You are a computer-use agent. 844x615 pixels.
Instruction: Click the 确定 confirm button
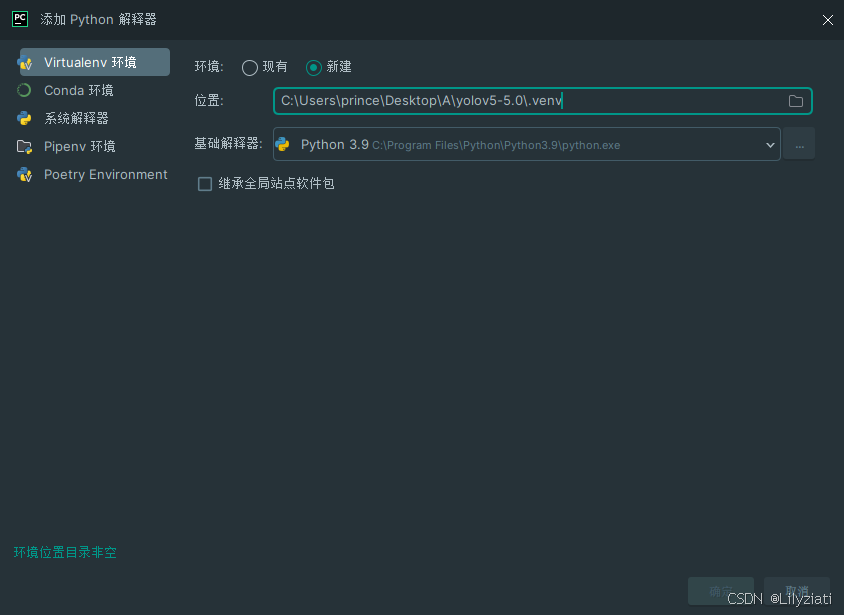721,591
